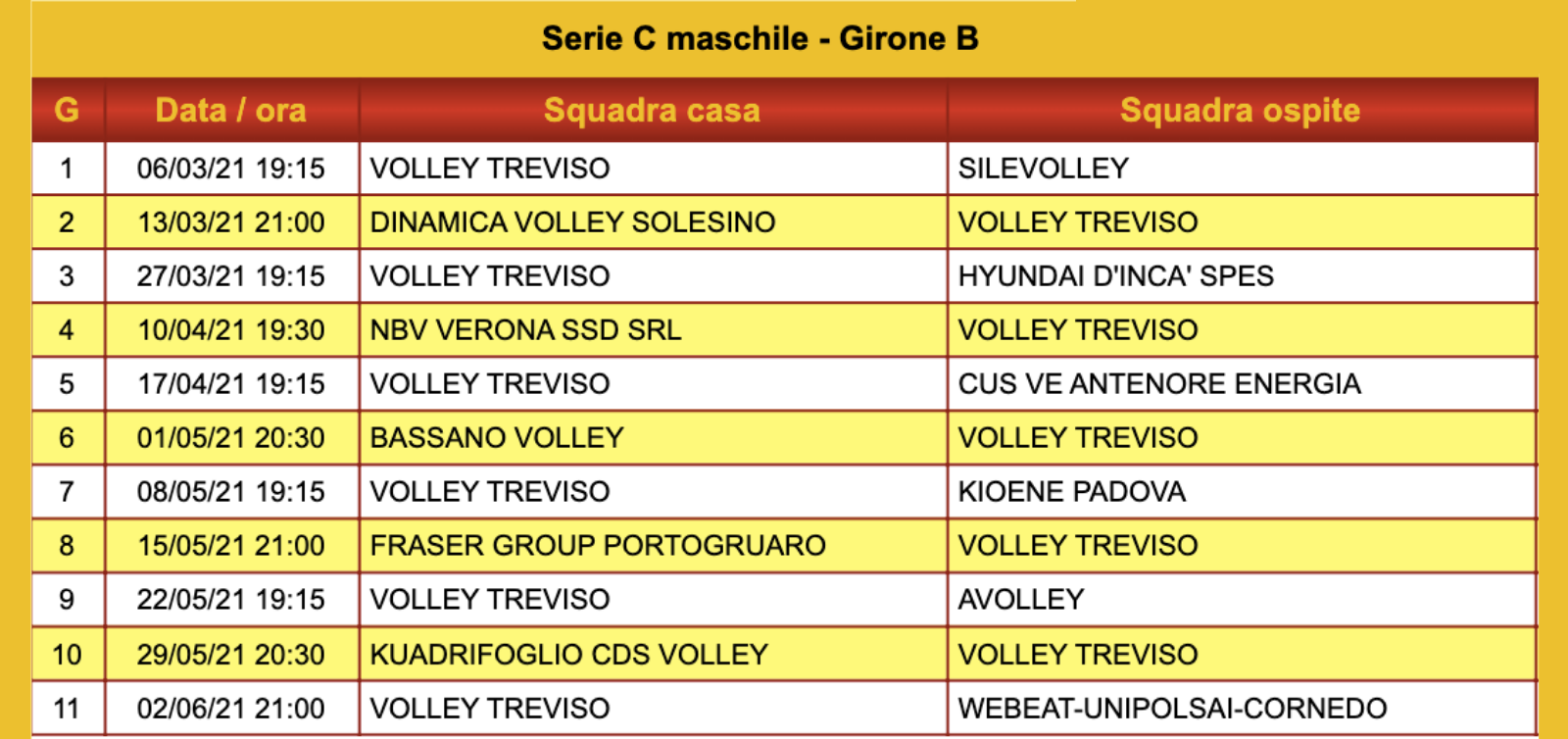Click the "Data / ora" column header
This screenshot has height=739, width=1568.
point(231,110)
